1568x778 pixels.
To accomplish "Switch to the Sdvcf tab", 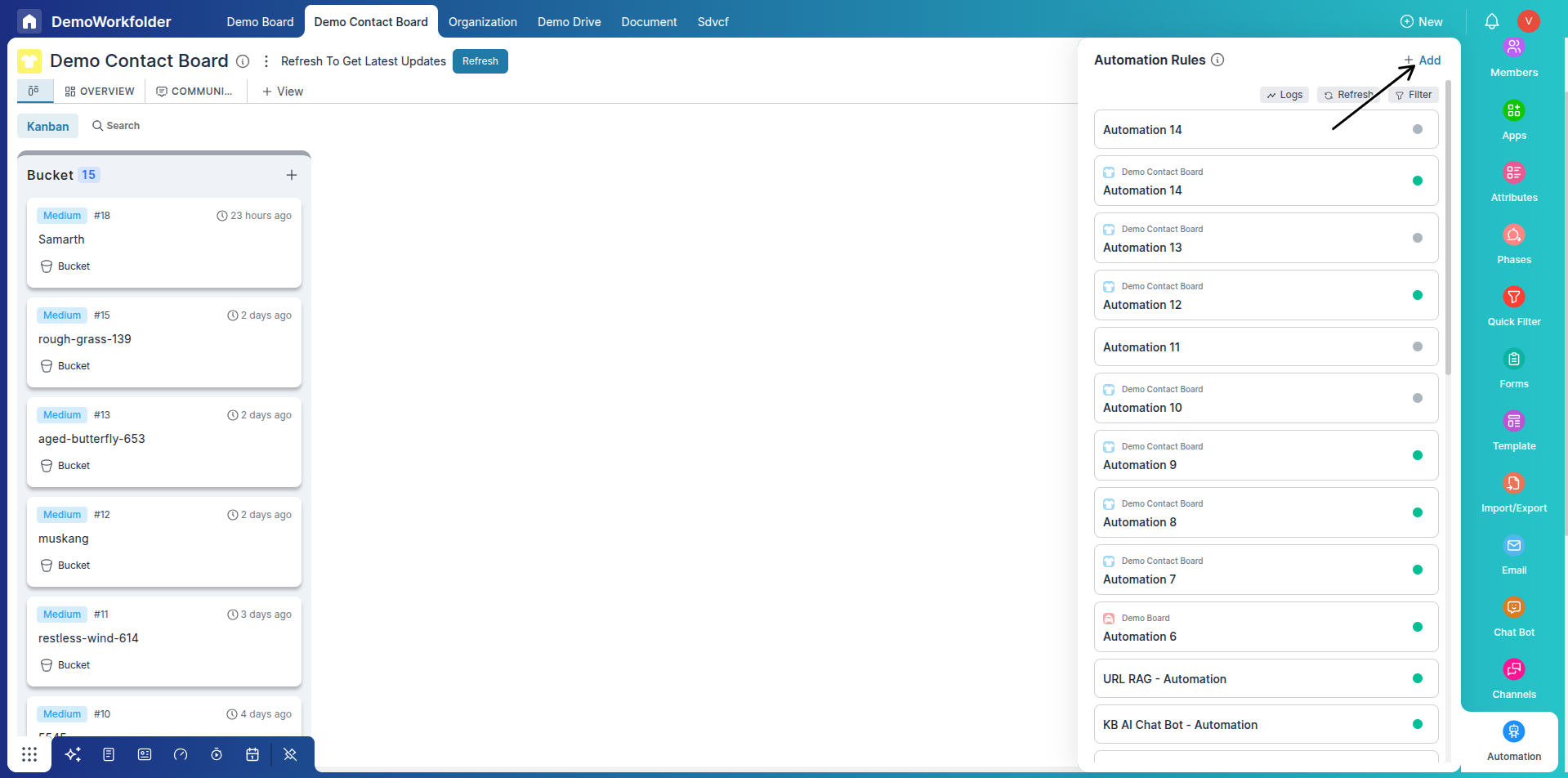I will coord(713,22).
